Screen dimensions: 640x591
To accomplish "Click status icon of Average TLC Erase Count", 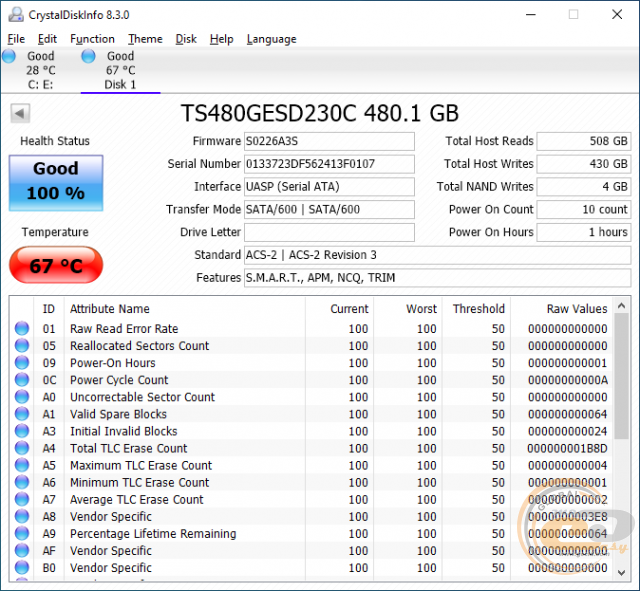I will 22,500.
